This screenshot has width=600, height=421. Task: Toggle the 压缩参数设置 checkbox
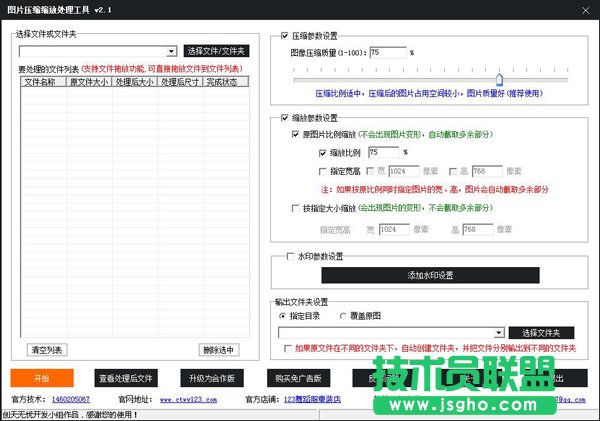tap(284, 36)
